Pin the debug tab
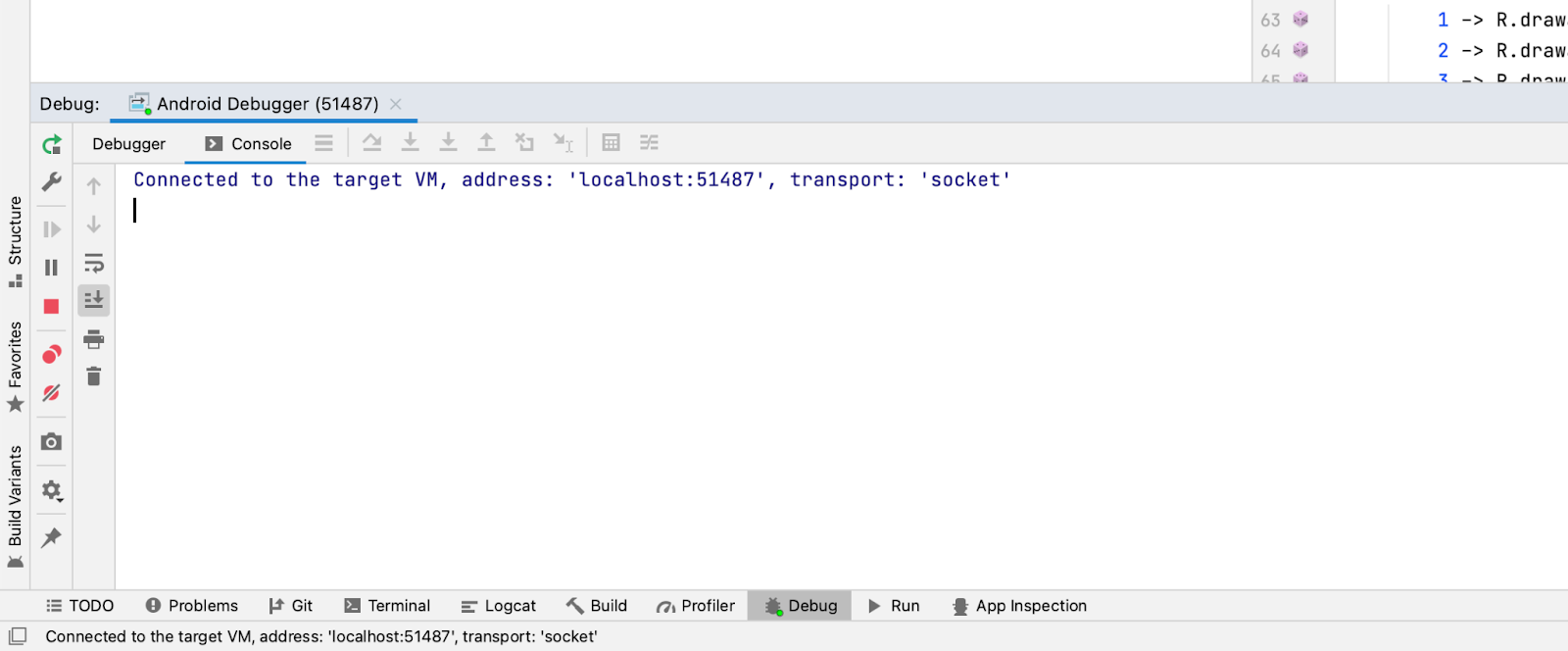The image size is (1568, 651). tap(52, 537)
